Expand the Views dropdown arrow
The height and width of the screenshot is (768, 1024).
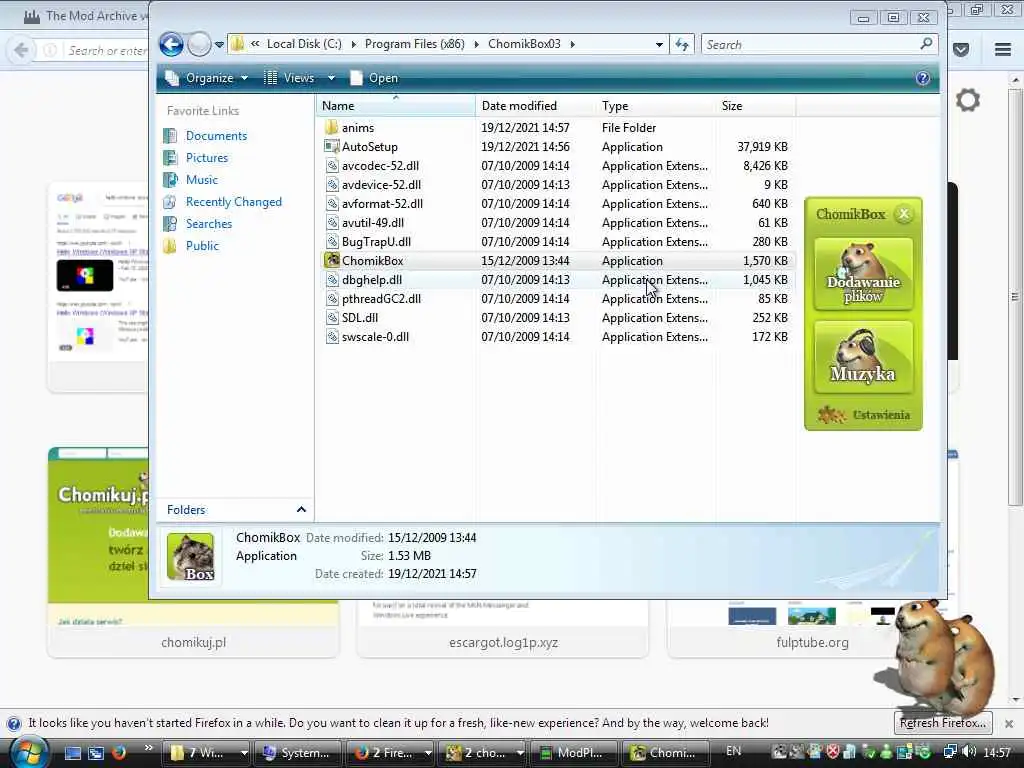331,78
